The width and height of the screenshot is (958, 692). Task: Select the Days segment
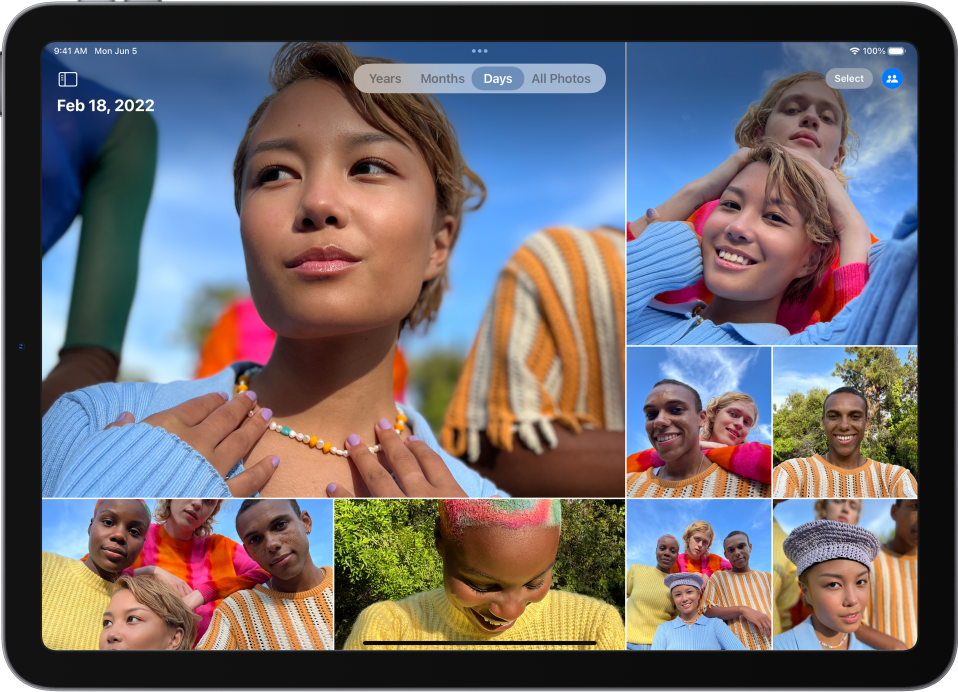[497, 78]
